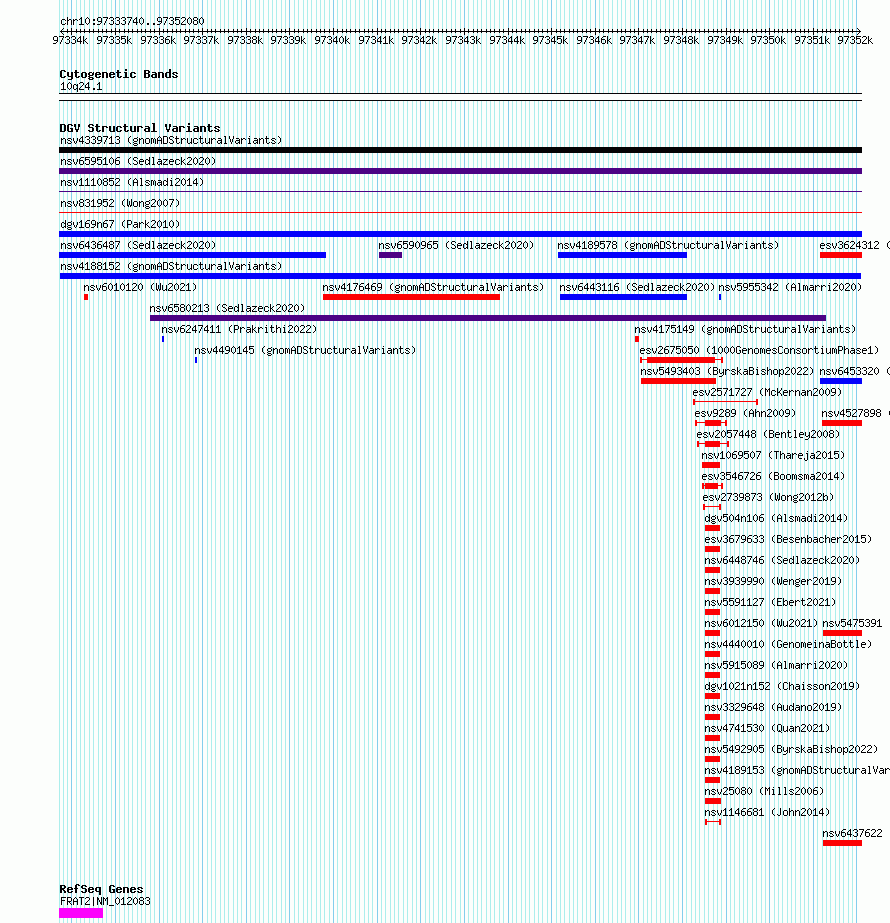
Task: Click nsv3939990 Wenger2019 label
Action: click(x=773, y=582)
